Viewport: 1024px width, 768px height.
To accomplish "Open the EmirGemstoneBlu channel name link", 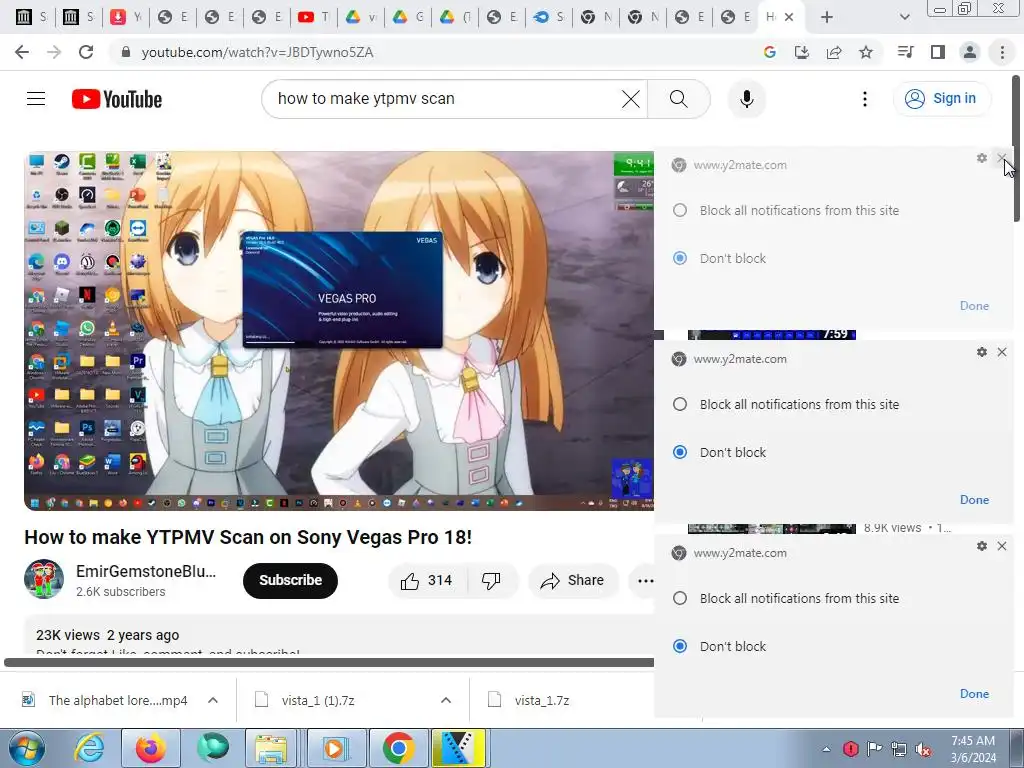I will [x=146, y=571].
